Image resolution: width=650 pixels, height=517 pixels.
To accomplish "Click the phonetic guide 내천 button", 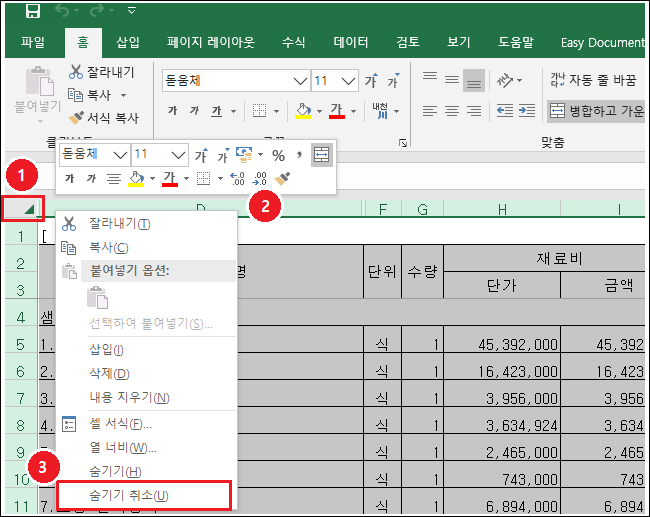I will tap(380, 111).
